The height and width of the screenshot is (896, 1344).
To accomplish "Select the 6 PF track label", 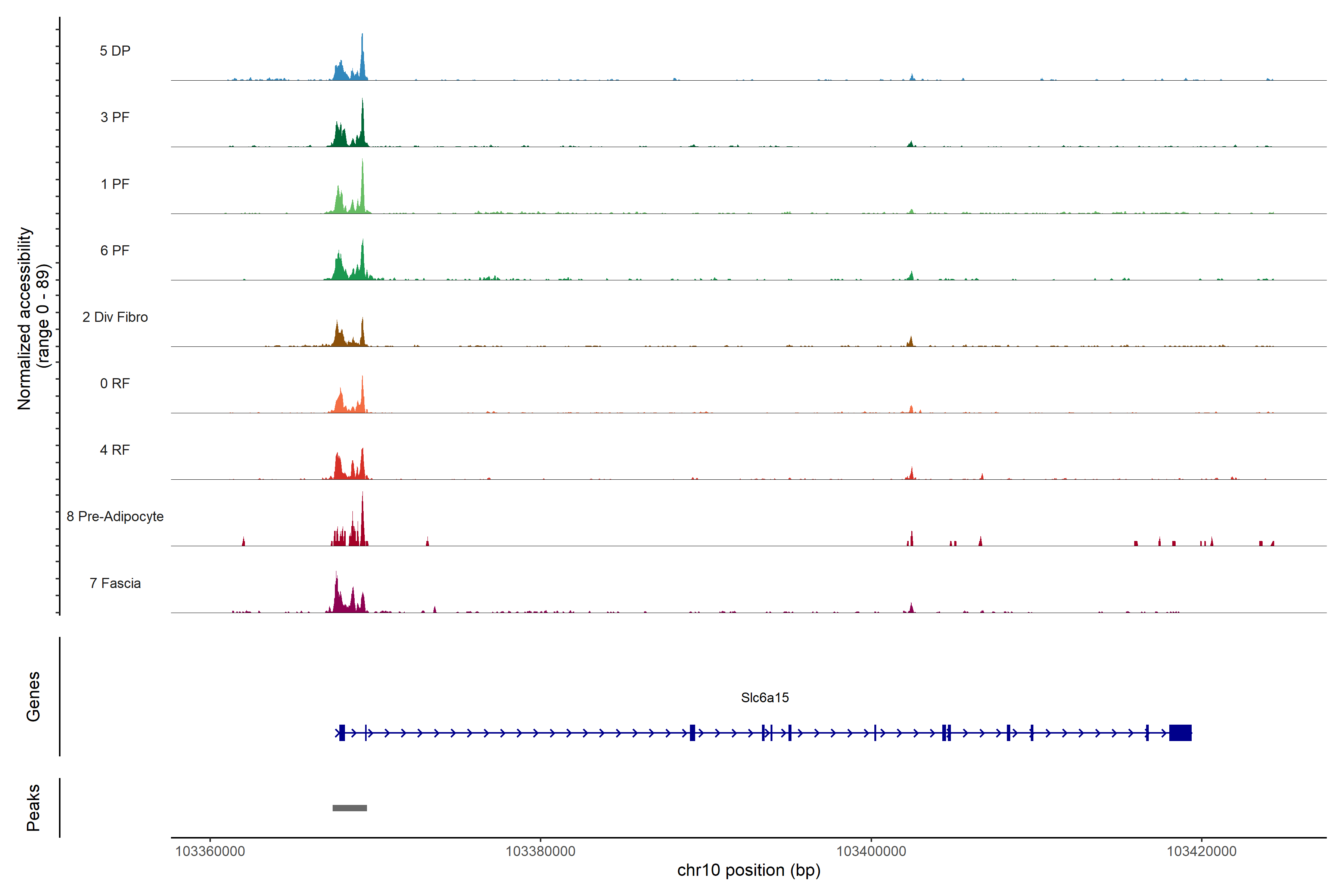I will pyautogui.click(x=115, y=250).
